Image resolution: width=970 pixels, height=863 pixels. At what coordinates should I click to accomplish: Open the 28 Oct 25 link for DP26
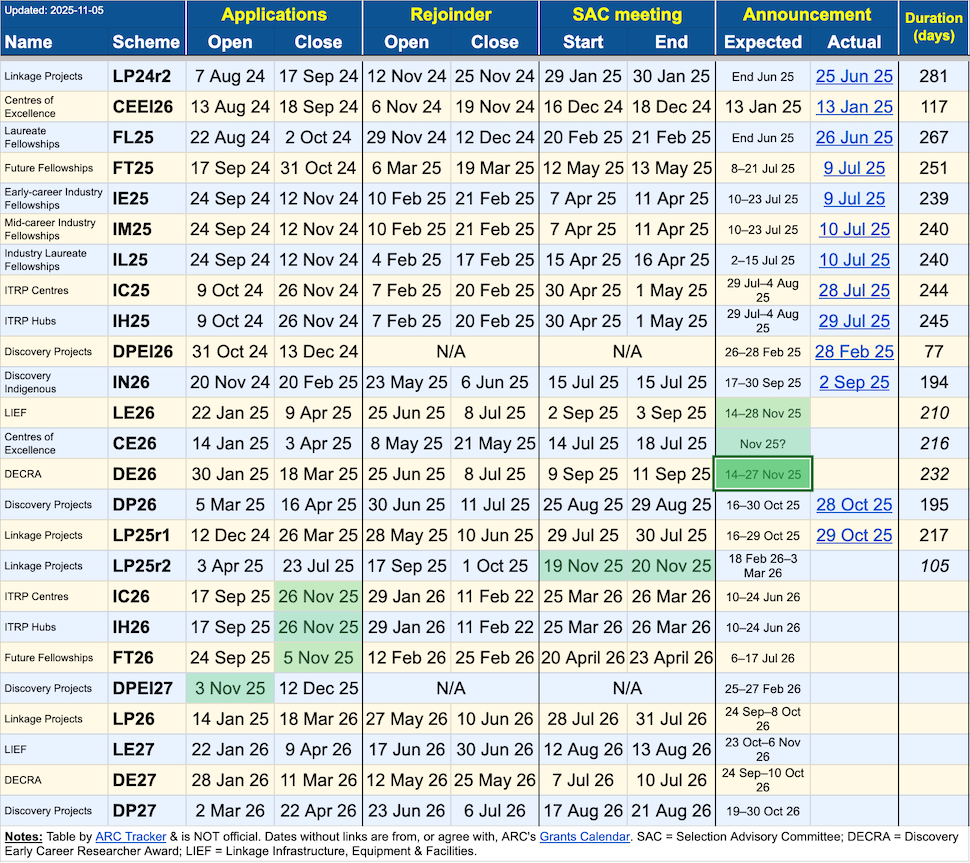[854, 505]
